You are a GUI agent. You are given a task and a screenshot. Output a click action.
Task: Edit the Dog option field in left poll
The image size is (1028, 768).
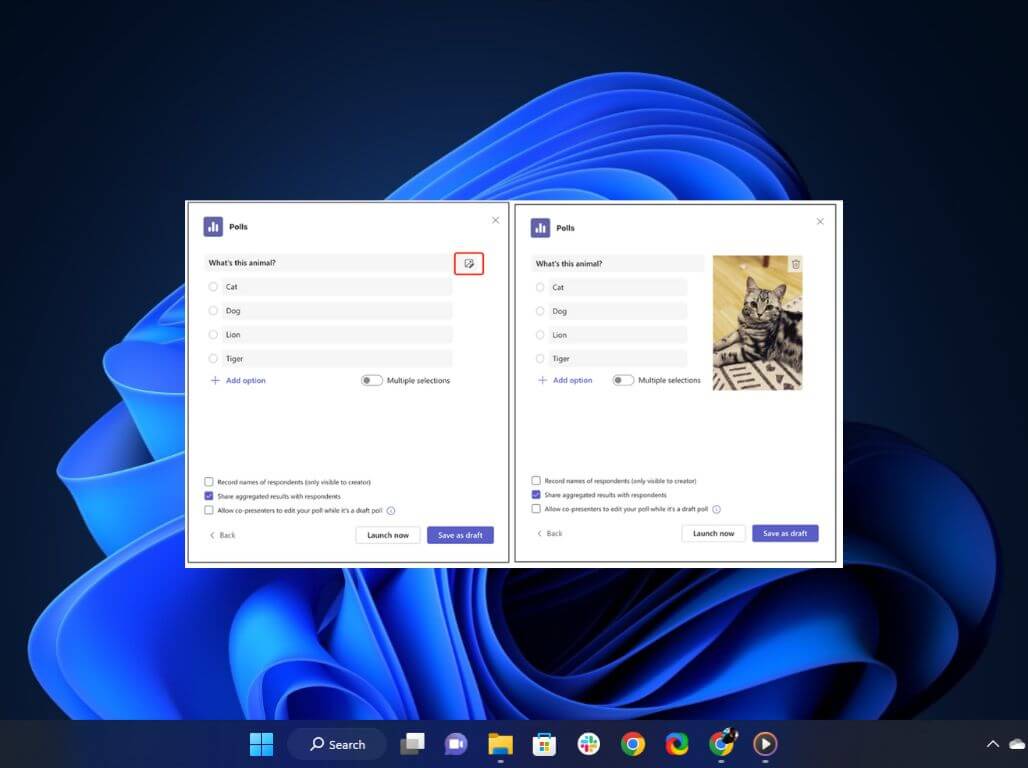point(337,311)
